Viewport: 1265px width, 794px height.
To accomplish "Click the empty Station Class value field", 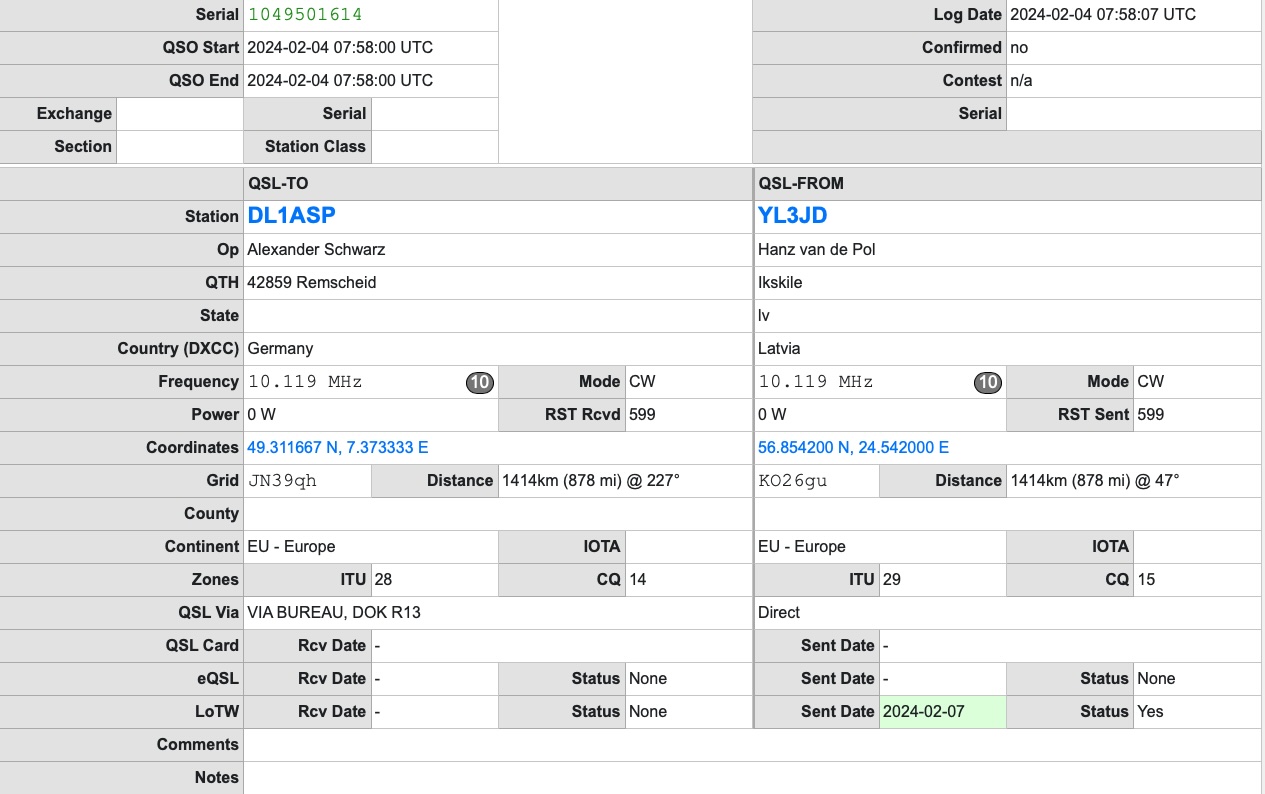I will 434,146.
